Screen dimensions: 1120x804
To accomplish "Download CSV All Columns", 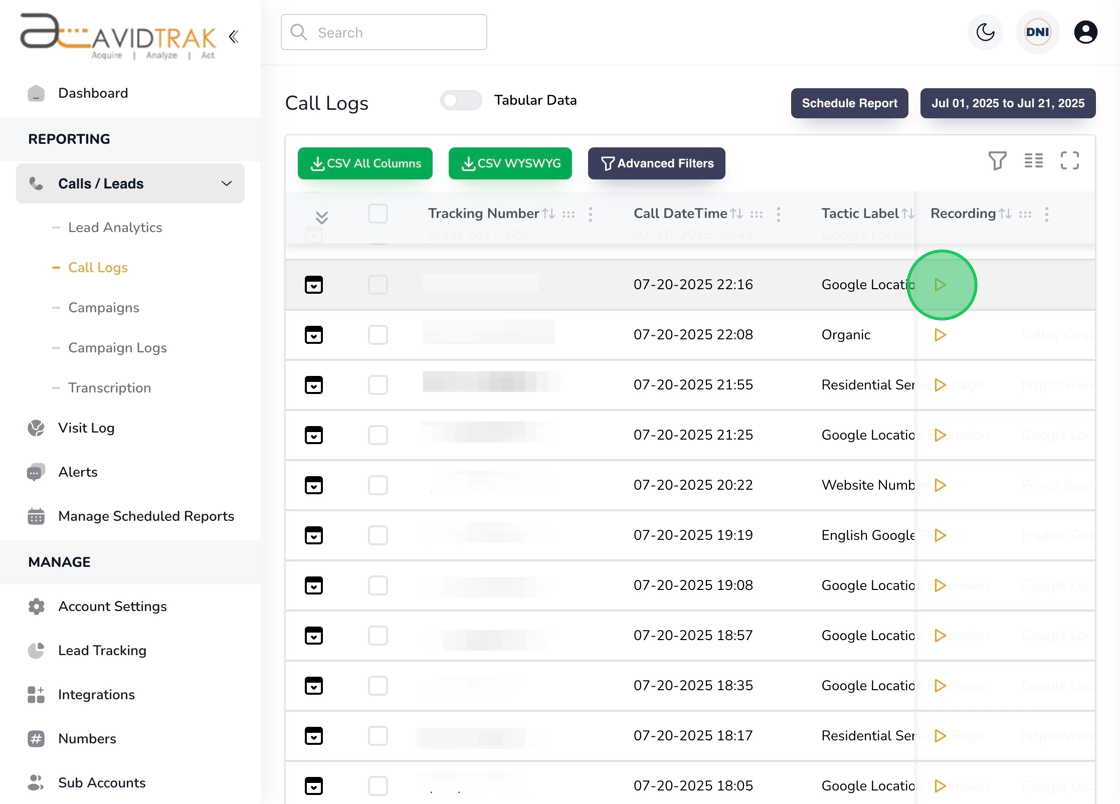I will pos(365,164).
